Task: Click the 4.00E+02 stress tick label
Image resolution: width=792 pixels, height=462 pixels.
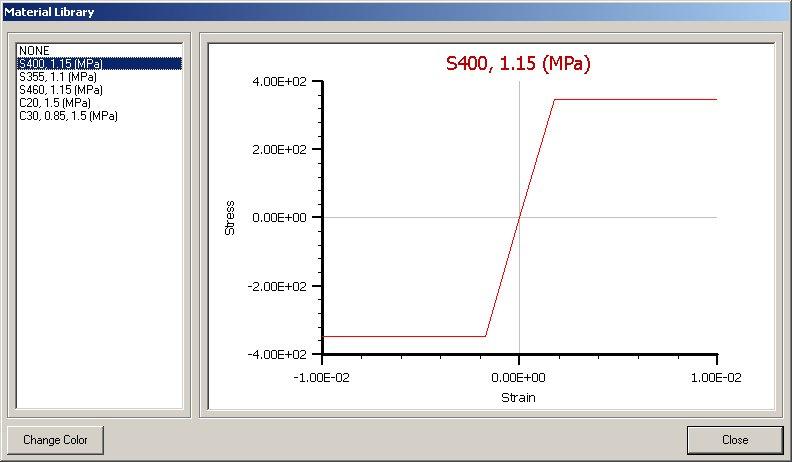Action: point(281,81)
